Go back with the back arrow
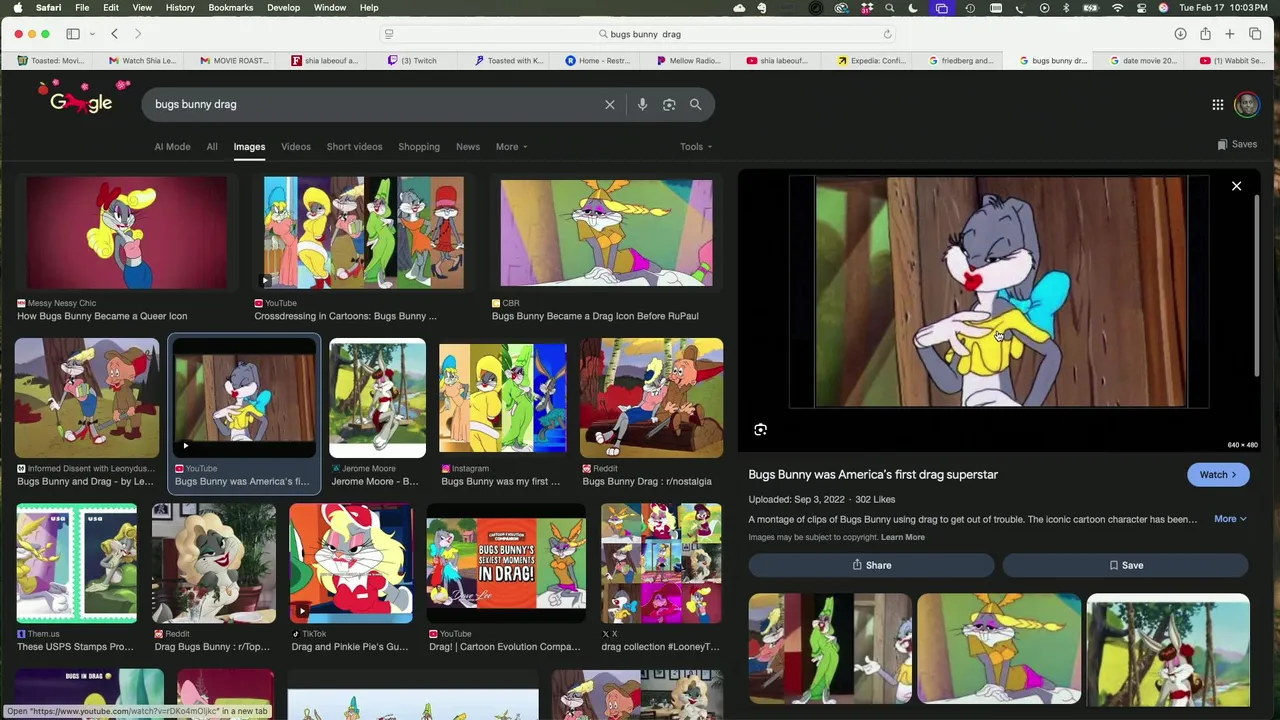 pyautogui.click(x=114, y=34)
